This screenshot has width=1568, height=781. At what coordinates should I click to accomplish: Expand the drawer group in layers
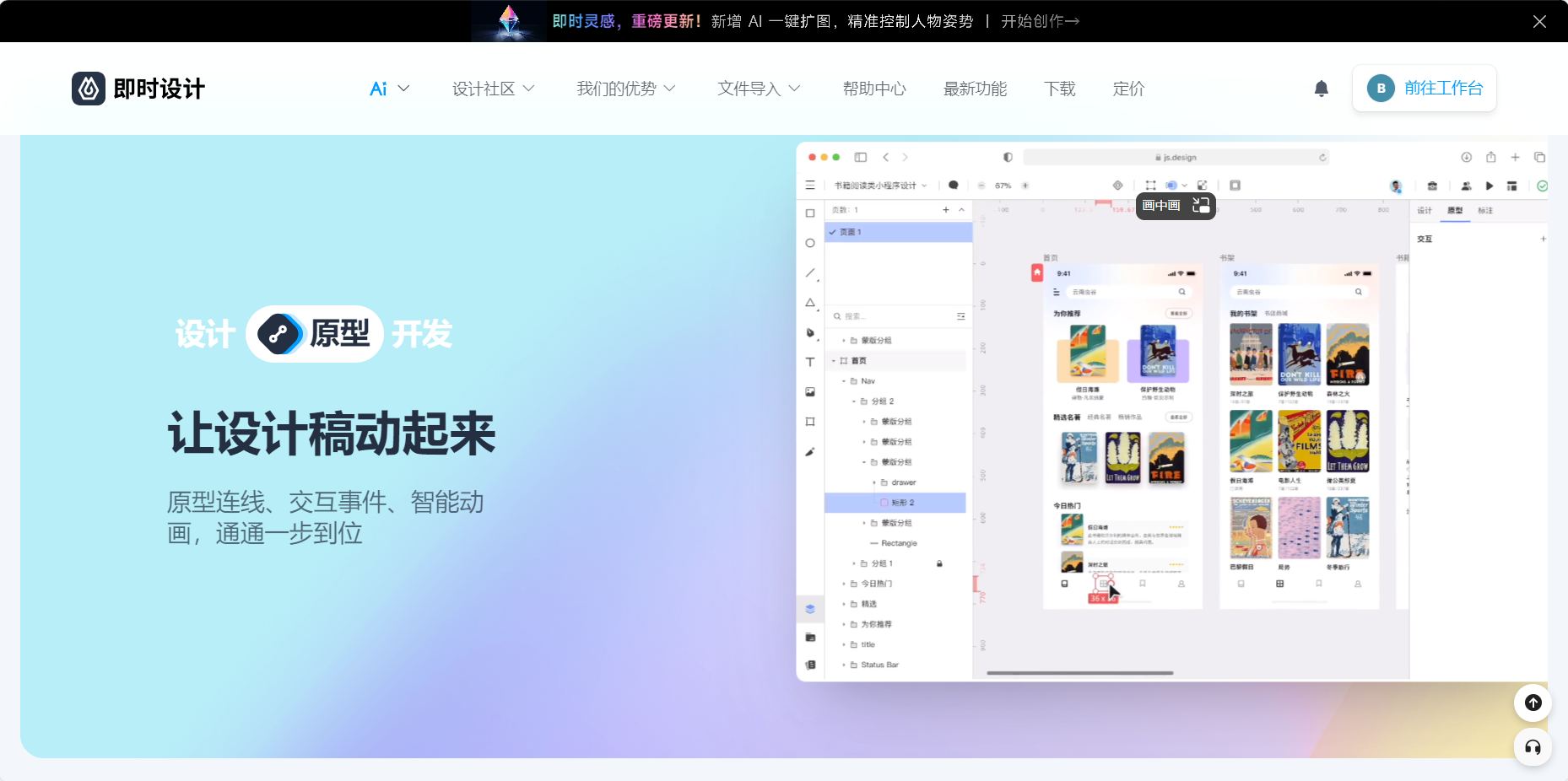click(874, 482)
